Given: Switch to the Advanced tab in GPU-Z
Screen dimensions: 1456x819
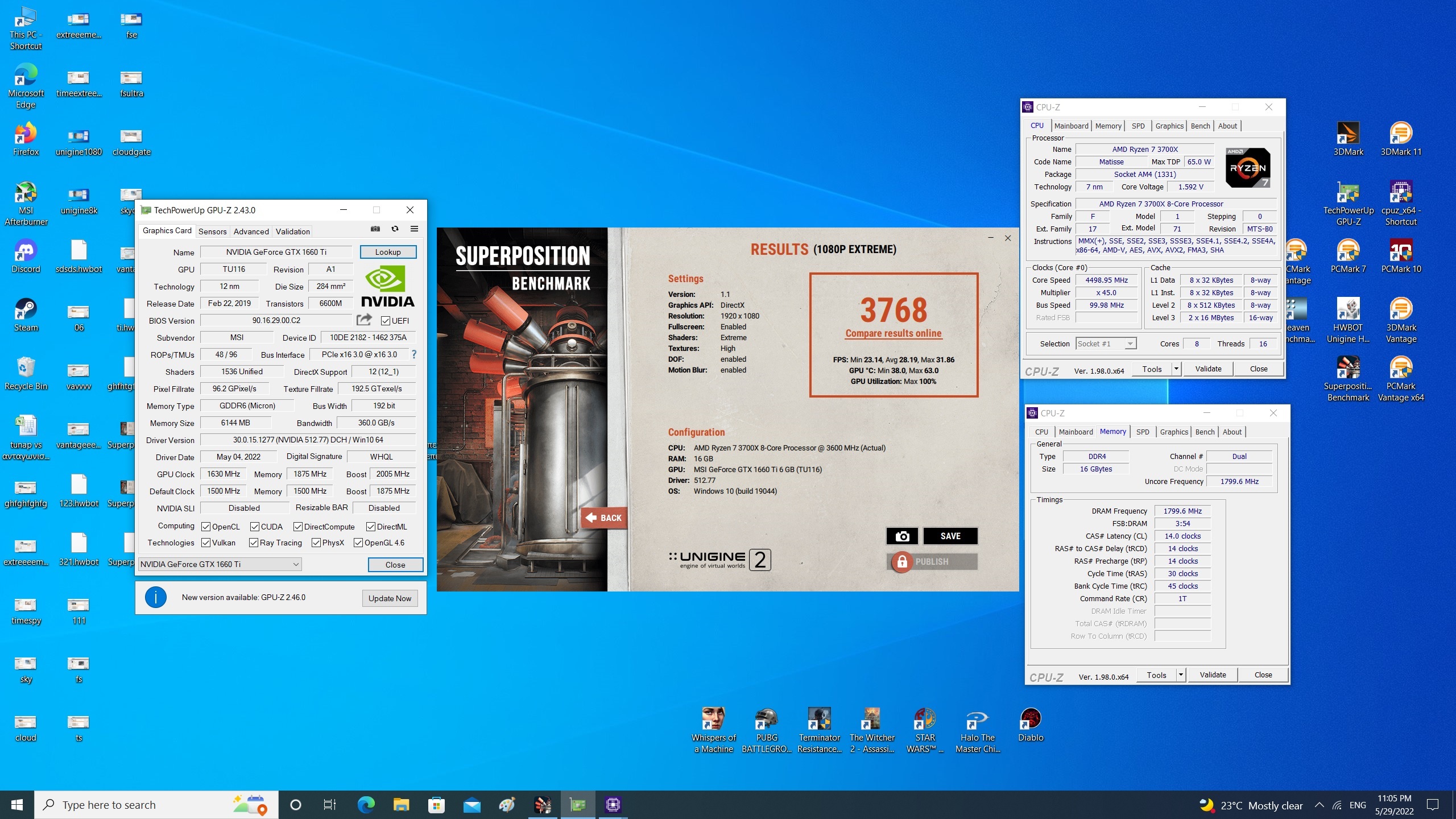Looking at the screenshot, I should pos(251,231).
